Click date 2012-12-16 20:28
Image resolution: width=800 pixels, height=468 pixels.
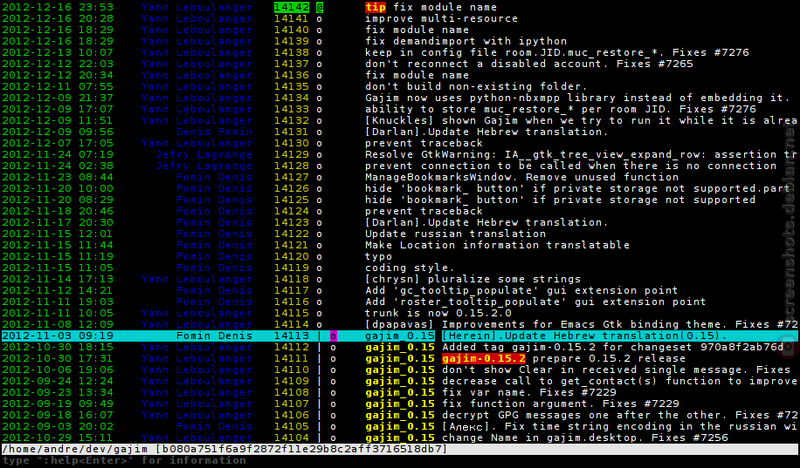pyautogui.click(x=57, y=18)
